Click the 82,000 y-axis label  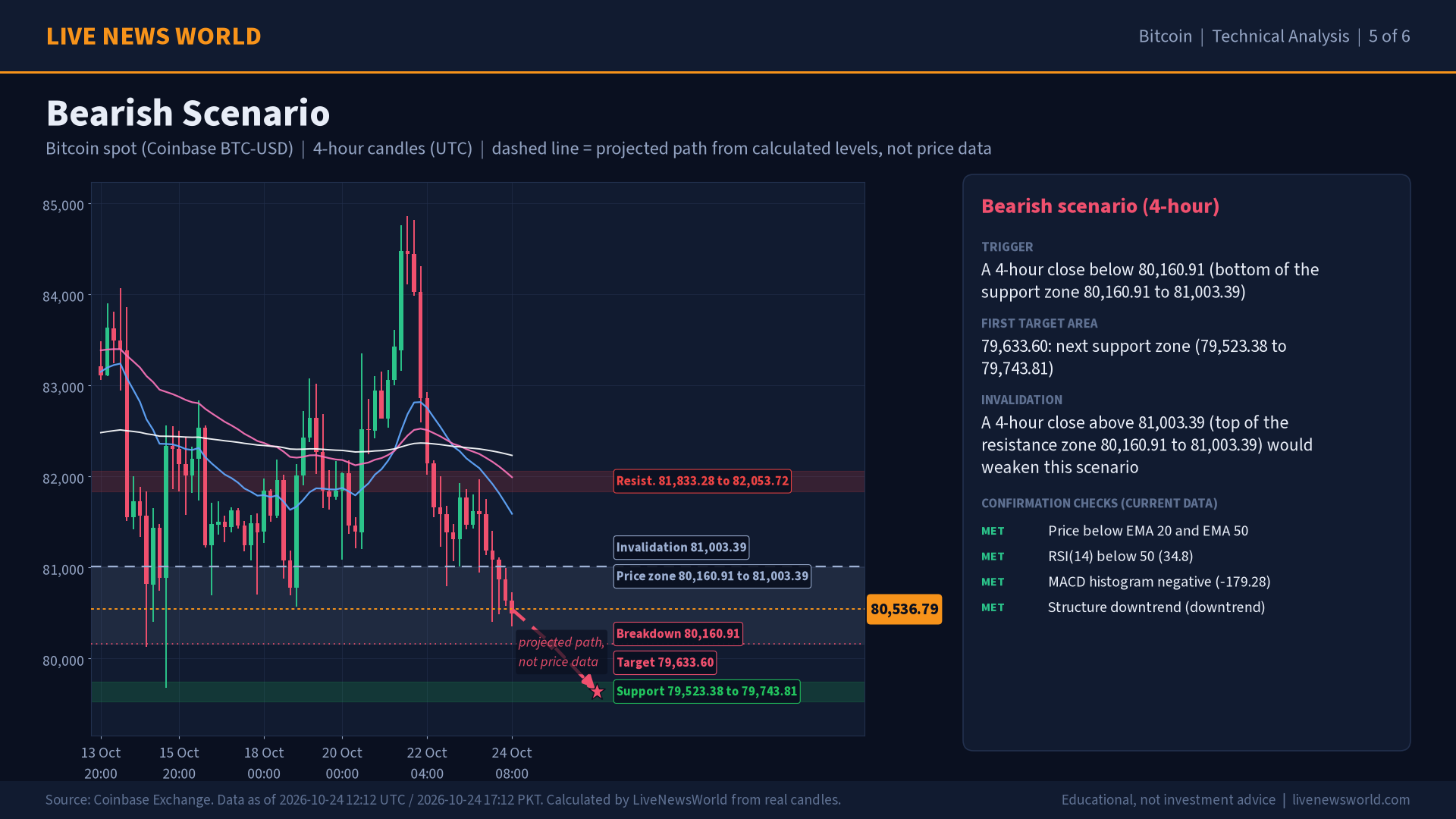coord(63,479)
